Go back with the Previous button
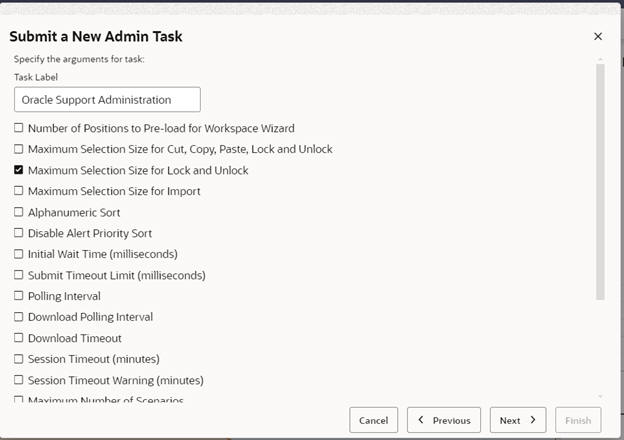 (444, 420)
